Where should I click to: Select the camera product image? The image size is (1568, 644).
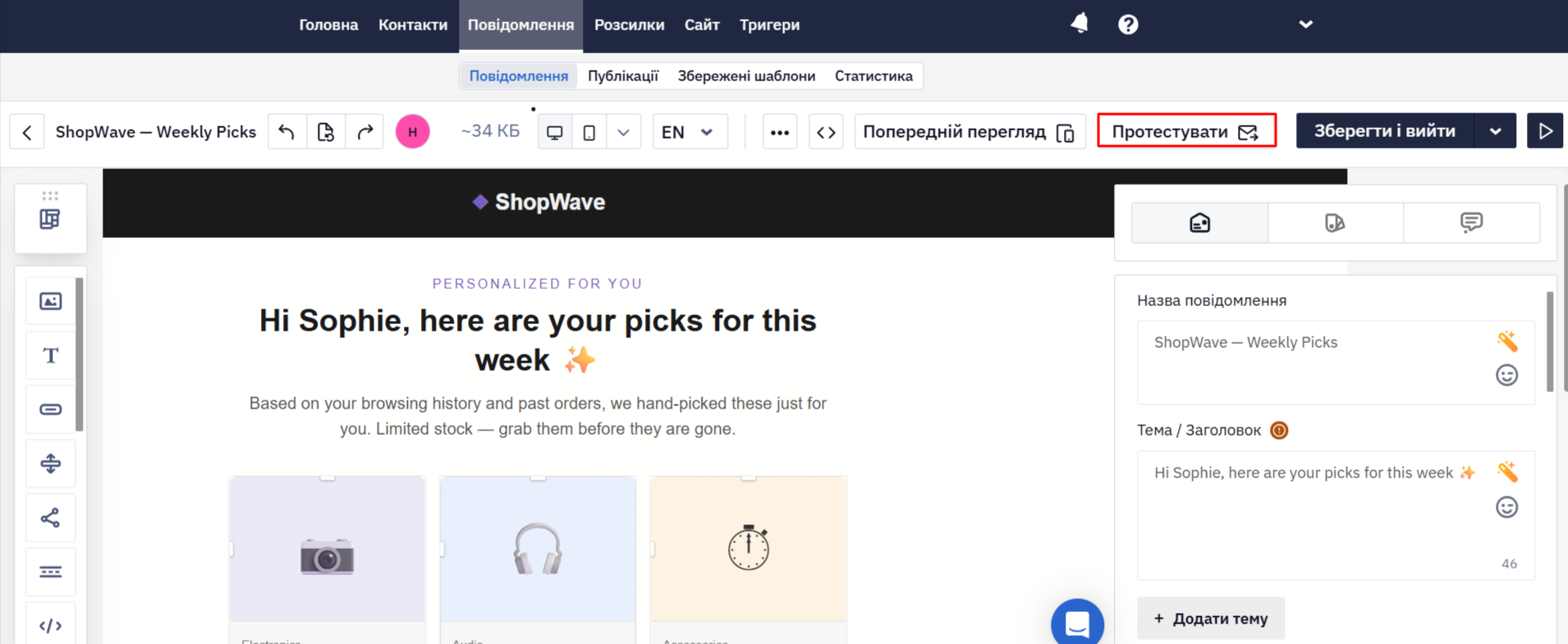[x=327, y=549]
